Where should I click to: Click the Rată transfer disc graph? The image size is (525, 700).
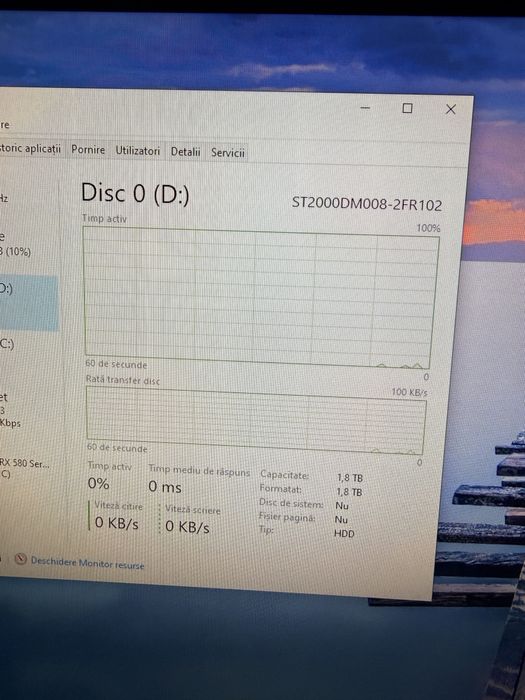pos(255,421)
